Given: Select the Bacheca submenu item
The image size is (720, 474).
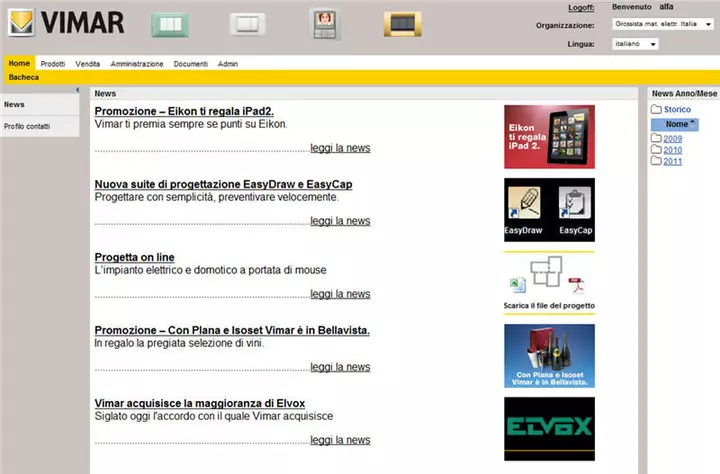Looking at the screenshot, I should pos(24,77).
